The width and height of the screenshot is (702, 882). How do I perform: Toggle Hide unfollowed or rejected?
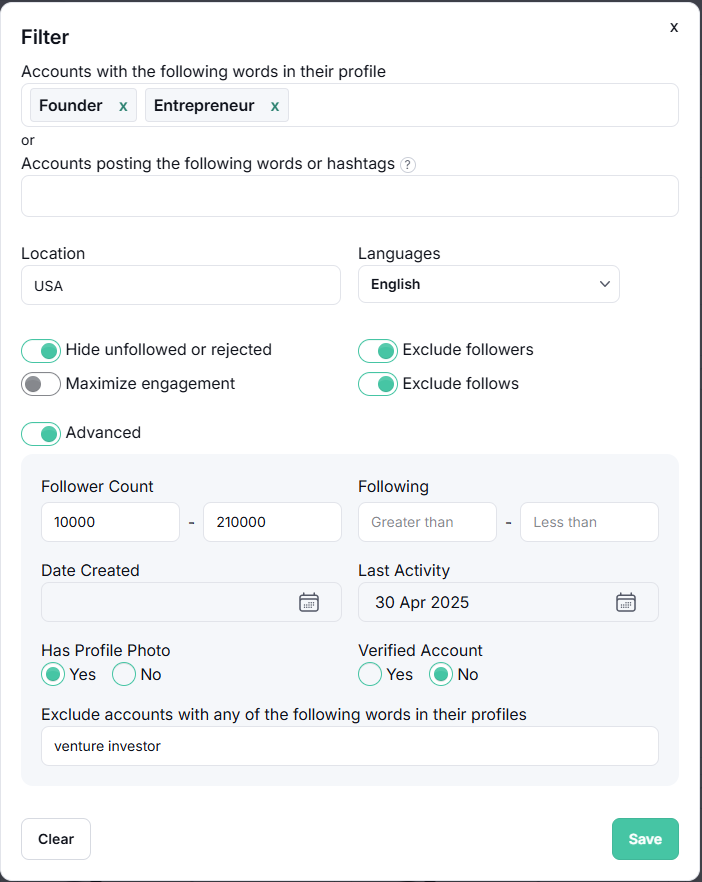[x=41, y=351]
